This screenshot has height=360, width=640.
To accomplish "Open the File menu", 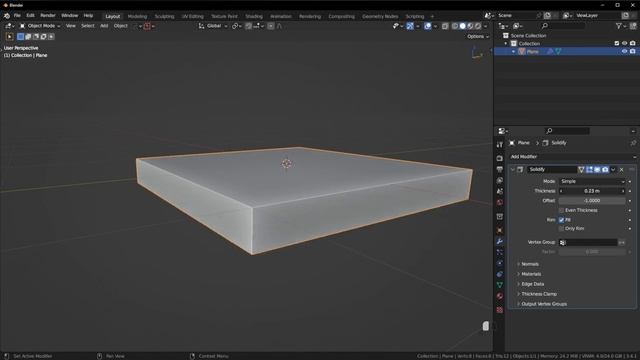I will click(x=17, y=16).
